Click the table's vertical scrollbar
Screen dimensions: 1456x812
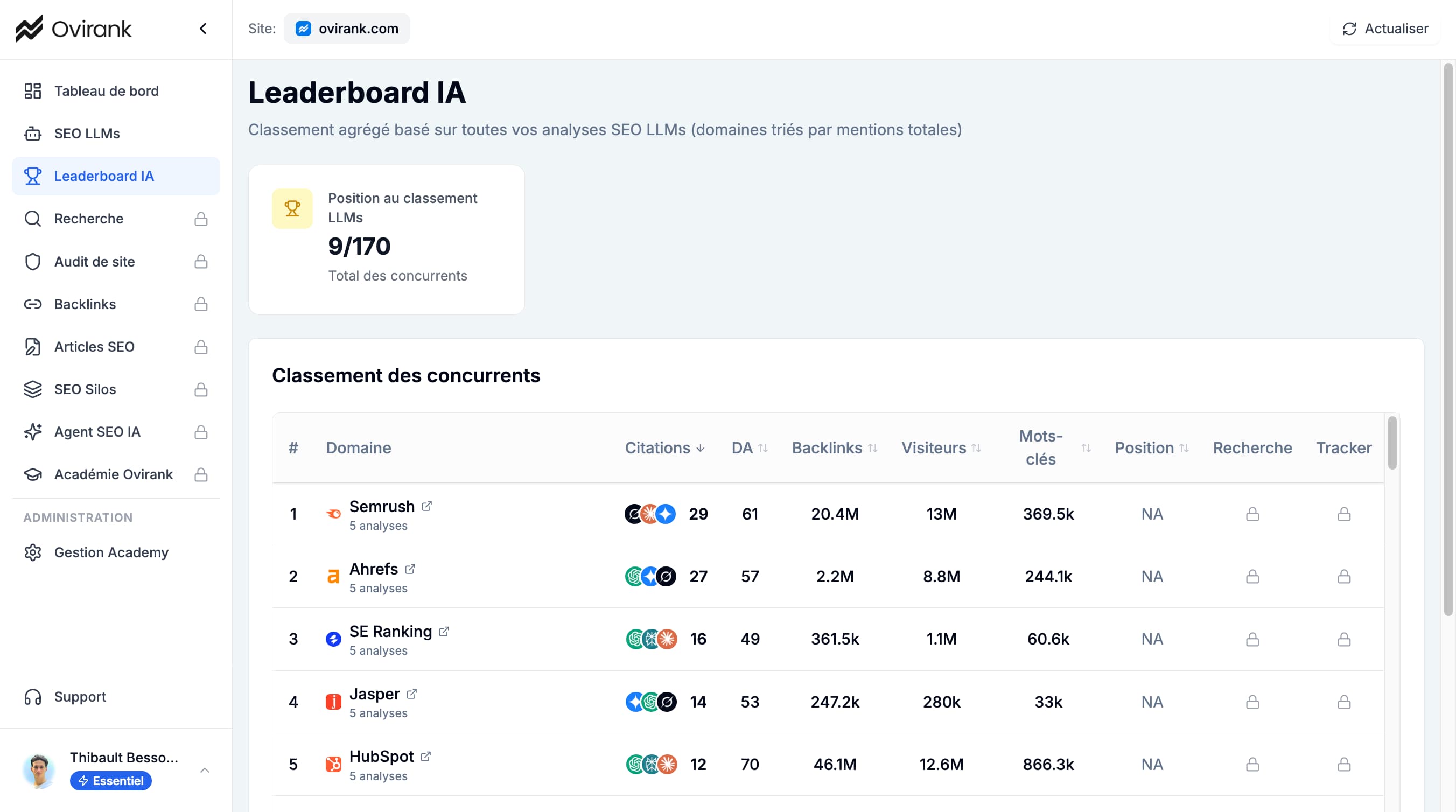(1391, 444)
